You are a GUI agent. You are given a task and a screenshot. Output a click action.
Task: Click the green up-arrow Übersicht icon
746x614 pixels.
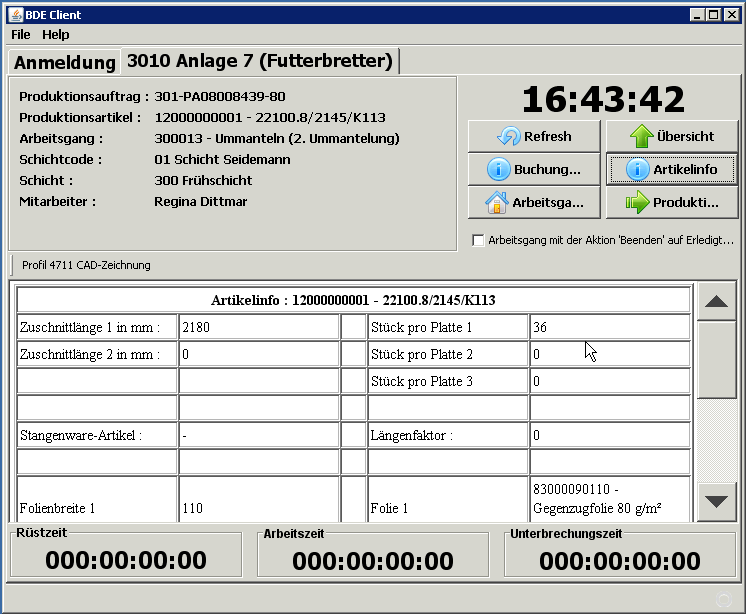(x=643, y=137)
